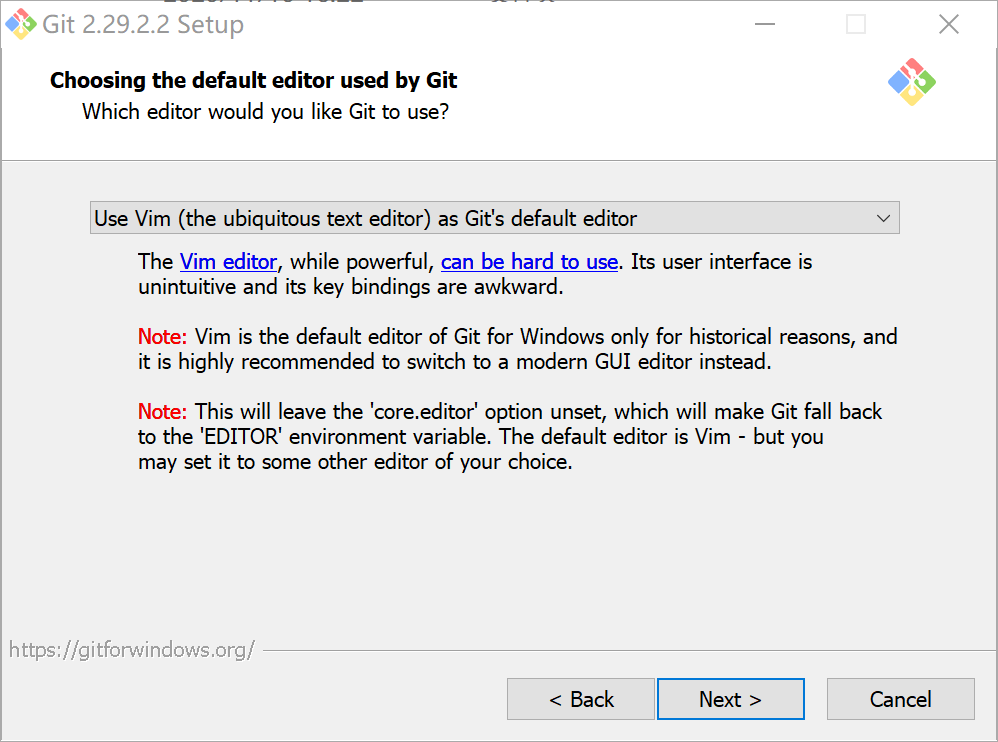998x742 pixels.
Task: Click the red 'Note:' before 'This will leave'
Action: pyautogui.click(x=162, y=411)
